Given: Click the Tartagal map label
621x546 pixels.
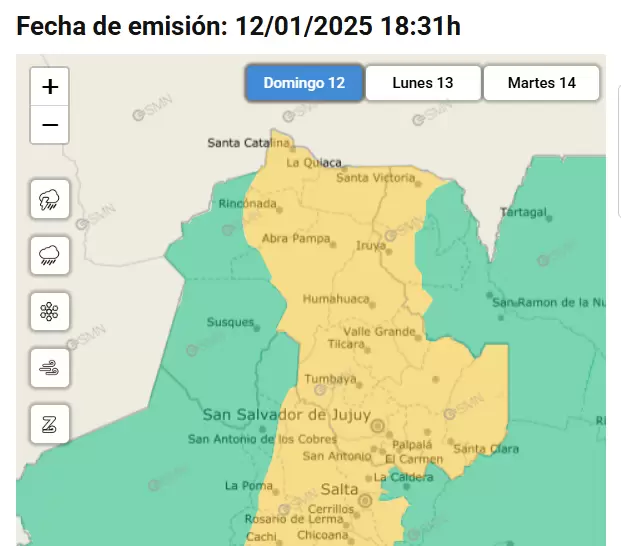Looking at the screenshot, I should click(523, 212).
